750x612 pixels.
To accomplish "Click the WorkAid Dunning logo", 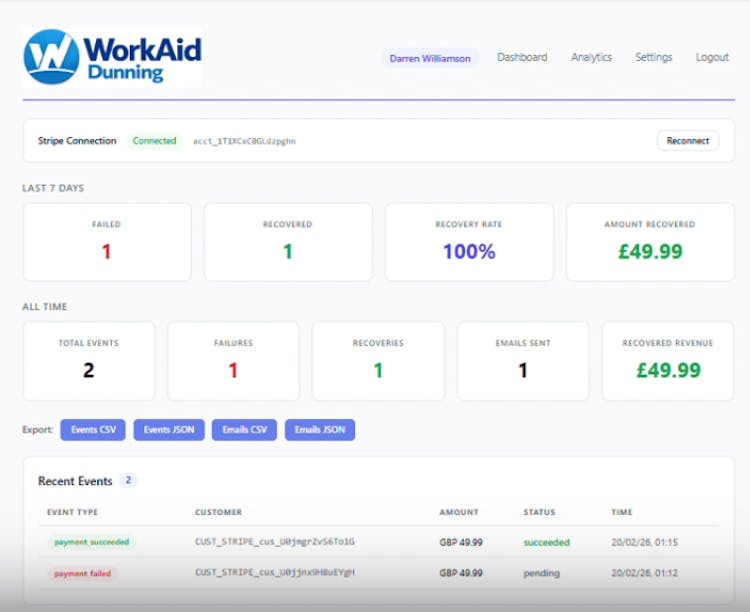I will [112, 57].
